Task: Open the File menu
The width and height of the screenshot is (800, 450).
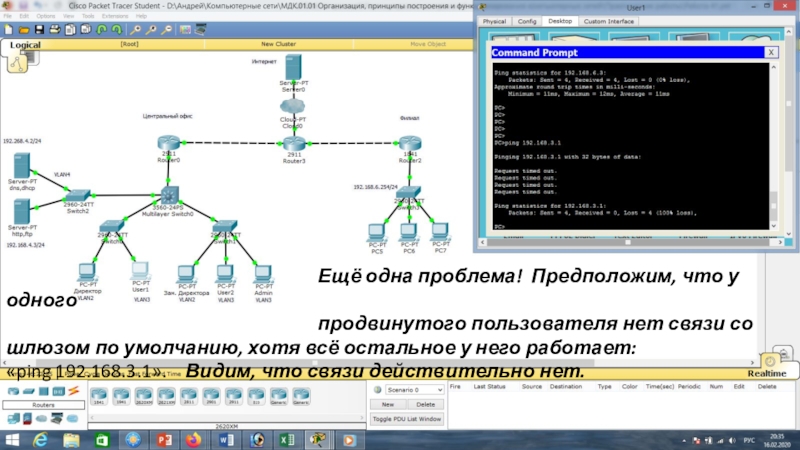Action: click(8, 16)
